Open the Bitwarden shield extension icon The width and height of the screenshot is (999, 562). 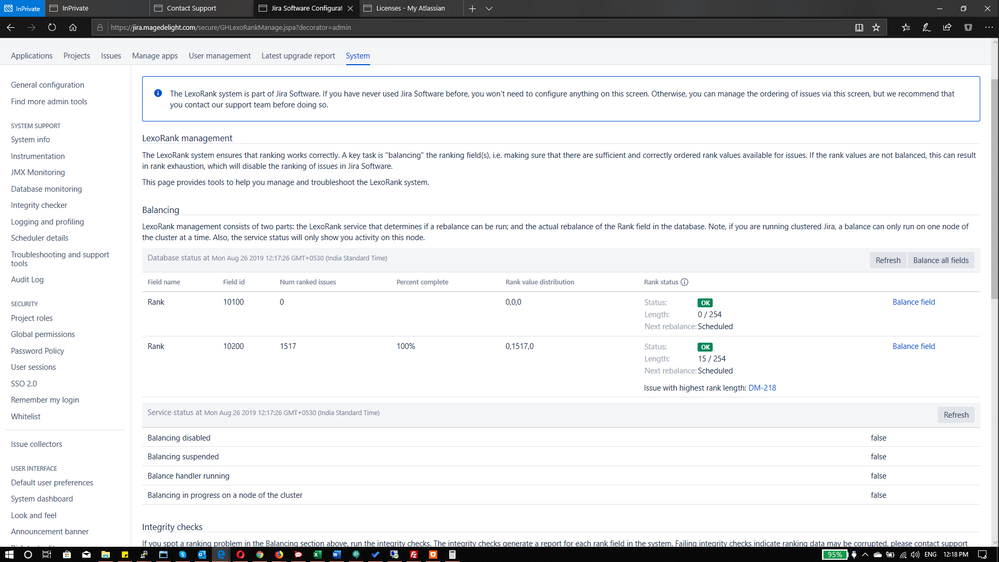click(968, 27)
